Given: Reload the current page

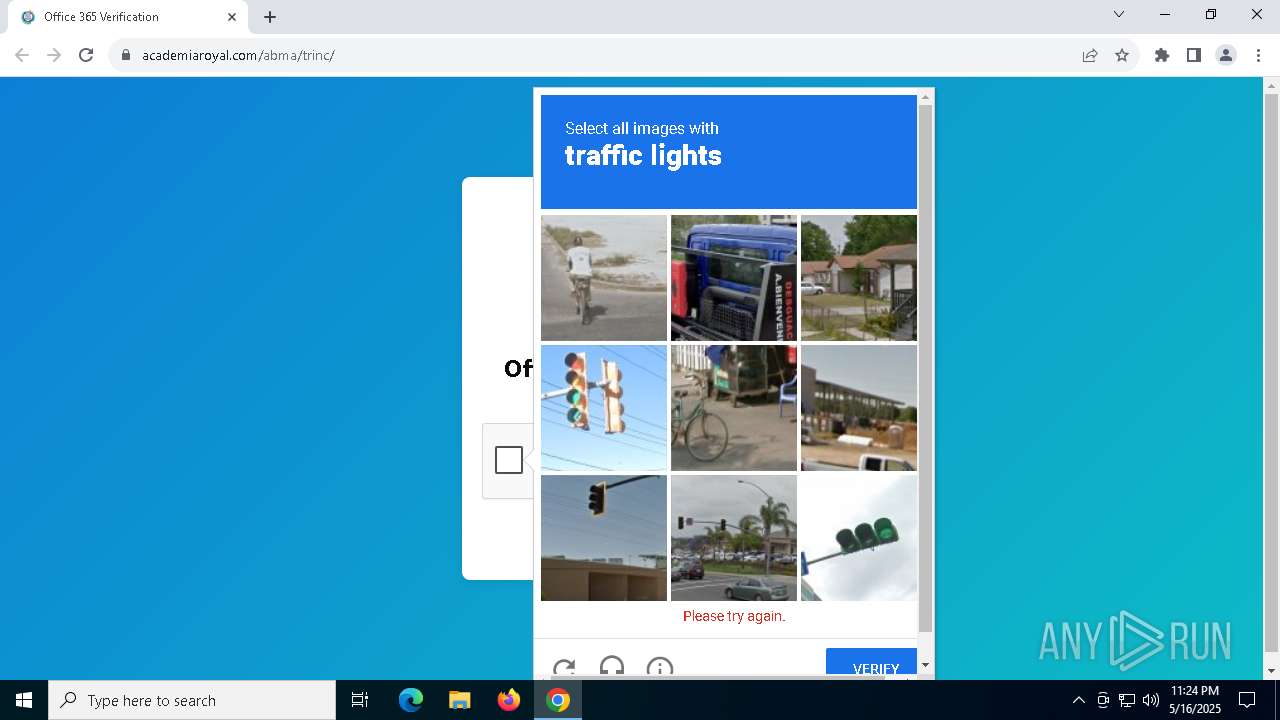Looking at the screenshot, I should [x=86, y=55].
